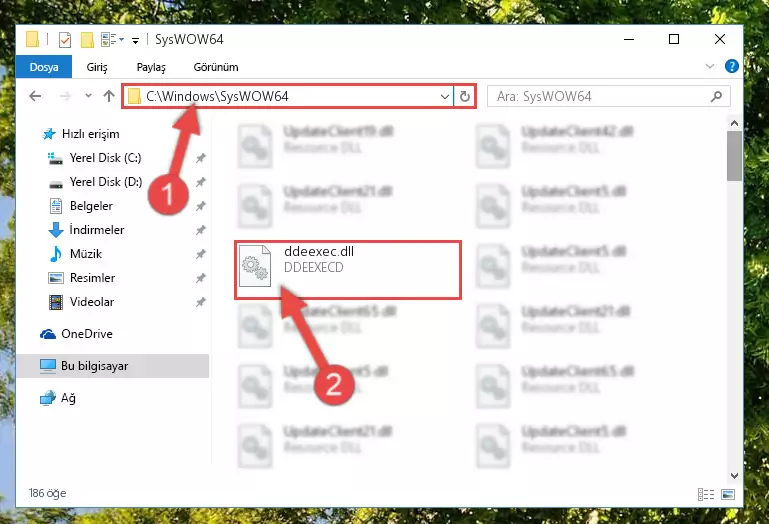Close the SysWOW64 window
Viewport: 769px width, 524px height.
(x=719, y=39)
